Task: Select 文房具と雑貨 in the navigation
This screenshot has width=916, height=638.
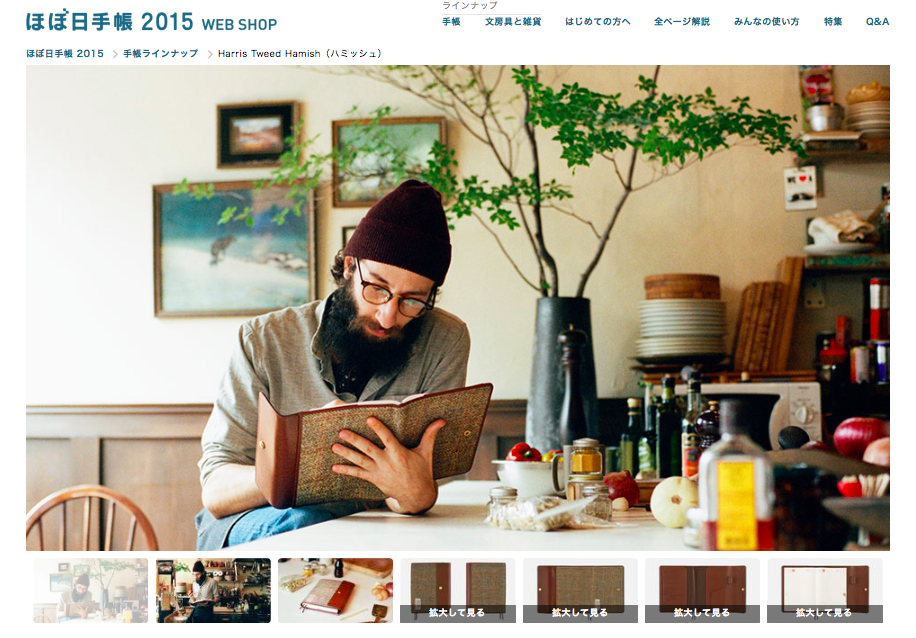Action: 513,22
